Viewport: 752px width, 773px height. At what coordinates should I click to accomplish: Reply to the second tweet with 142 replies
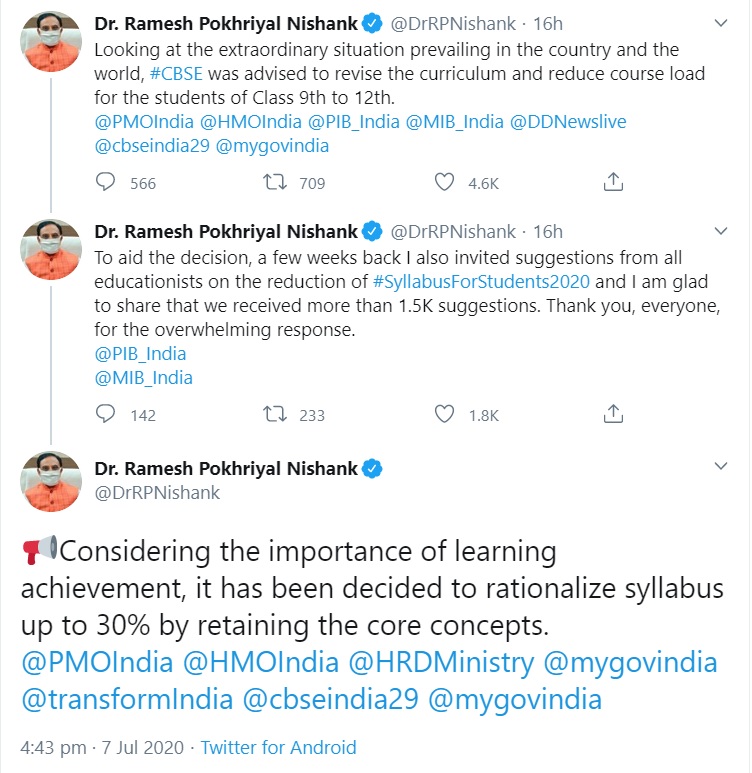click(x=106, y=414)
